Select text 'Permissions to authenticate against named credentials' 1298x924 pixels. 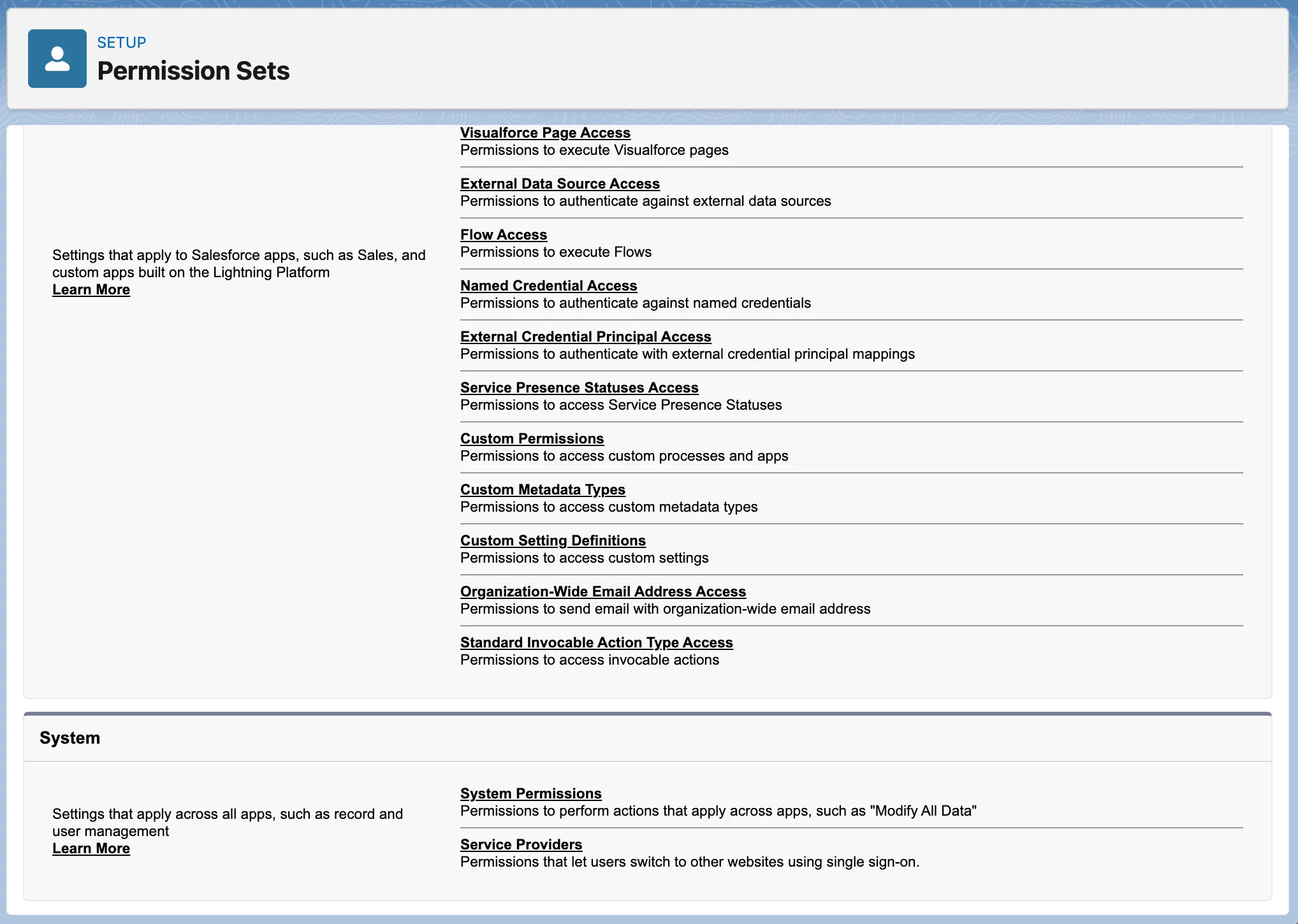click(x=636, y=303)
